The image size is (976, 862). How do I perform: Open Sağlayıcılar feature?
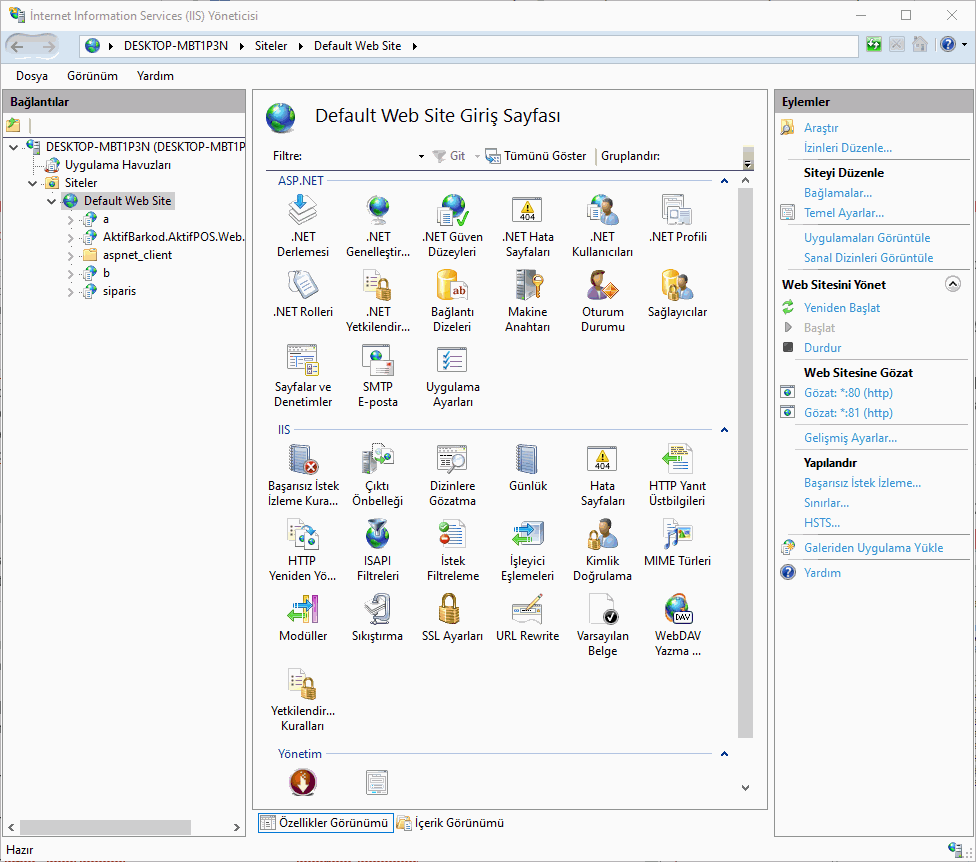(677, 293)
